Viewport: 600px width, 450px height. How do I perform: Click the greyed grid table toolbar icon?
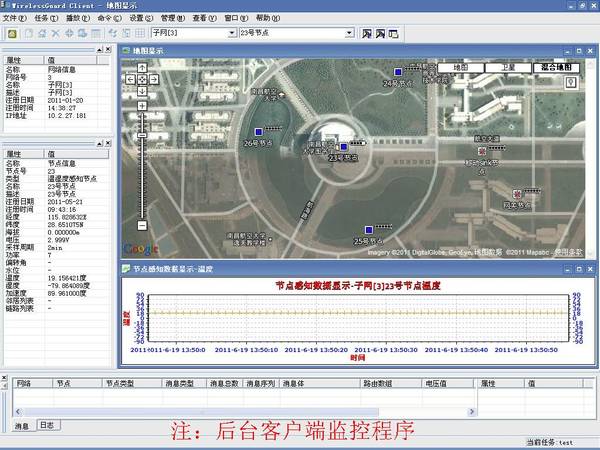point(140,34)
